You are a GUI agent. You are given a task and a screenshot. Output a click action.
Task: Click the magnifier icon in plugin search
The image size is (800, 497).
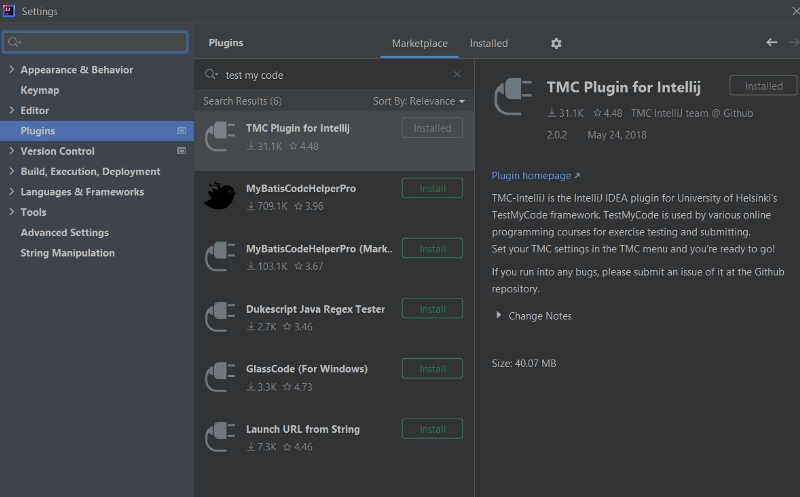[x=211, y=75]
